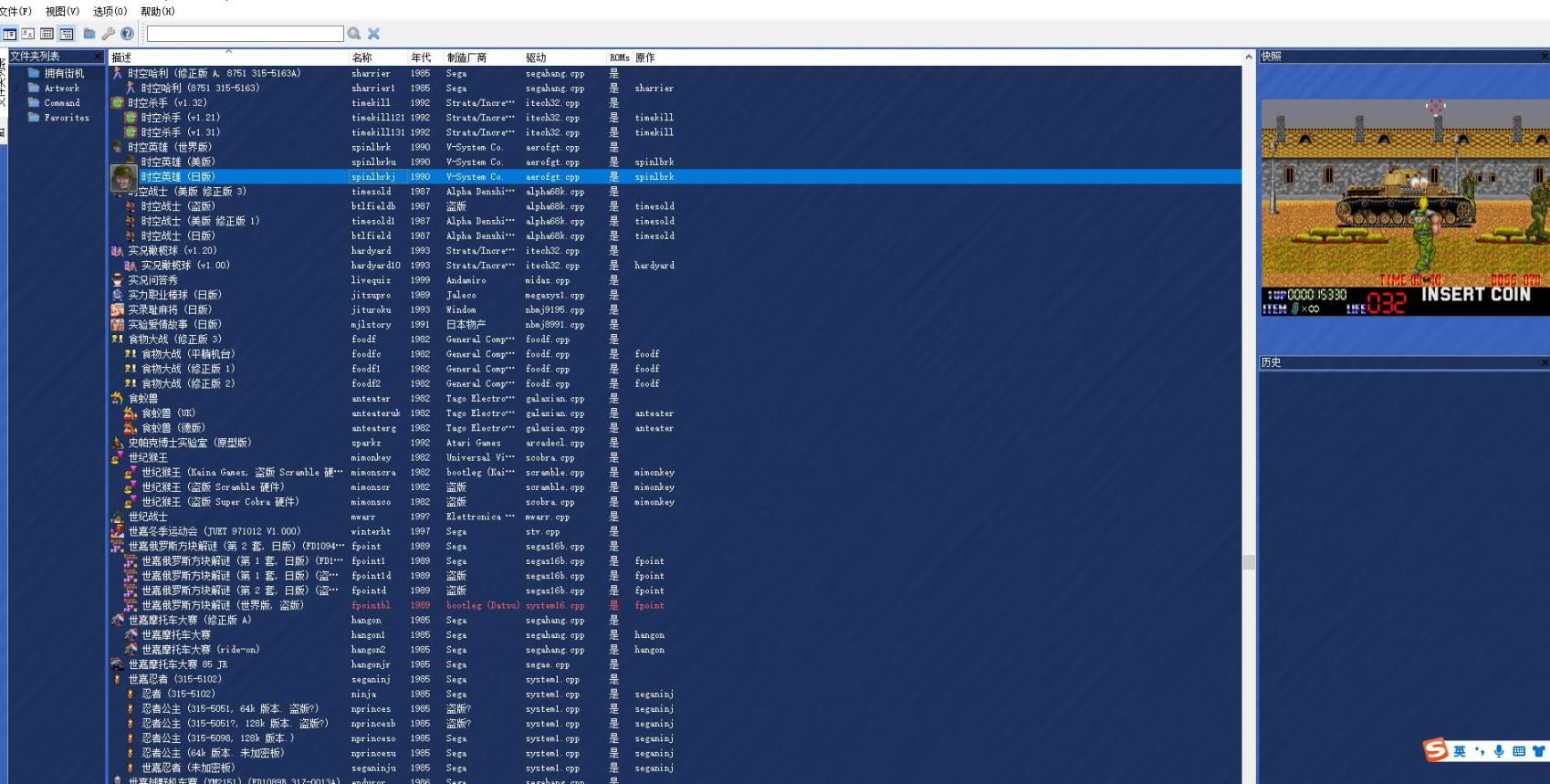
Task: Click the Sogou input method S icon
Action: point(1436,750)
